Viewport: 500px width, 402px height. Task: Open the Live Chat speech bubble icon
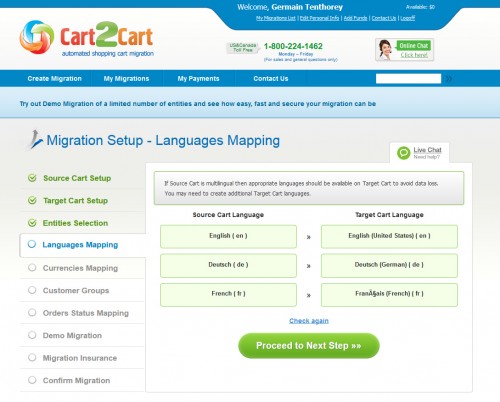(403, 153)
